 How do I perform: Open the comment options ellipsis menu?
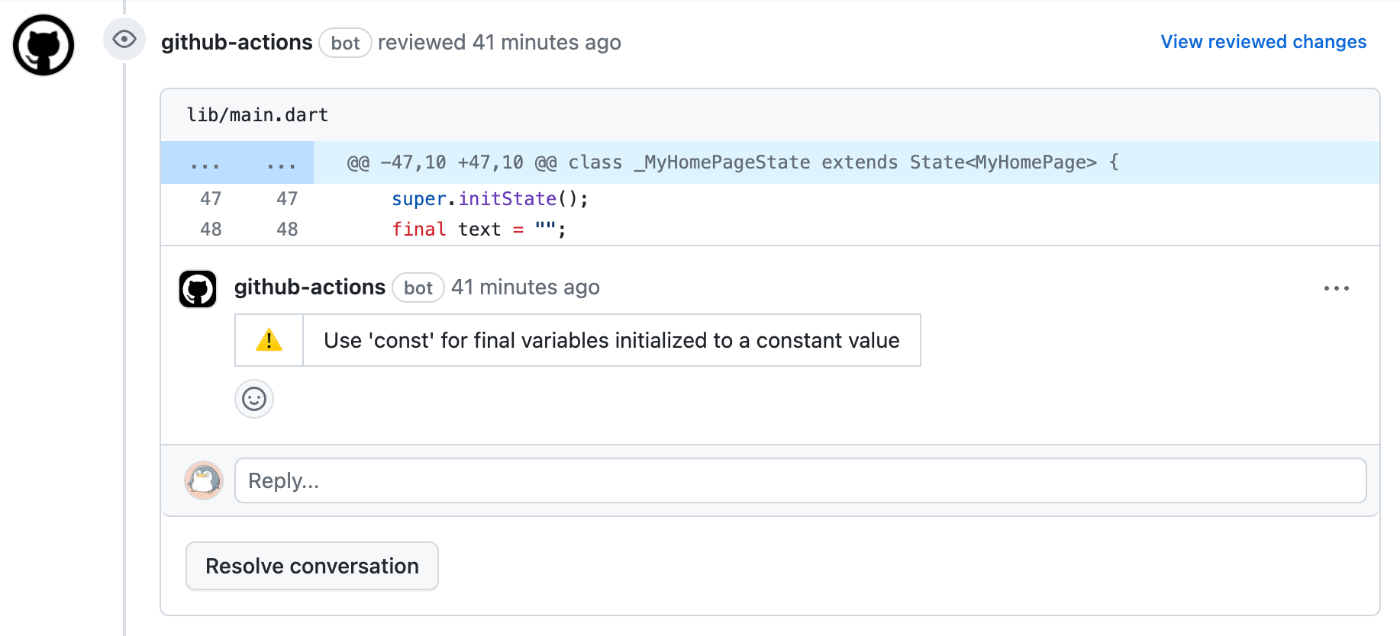pos(1336,288)
